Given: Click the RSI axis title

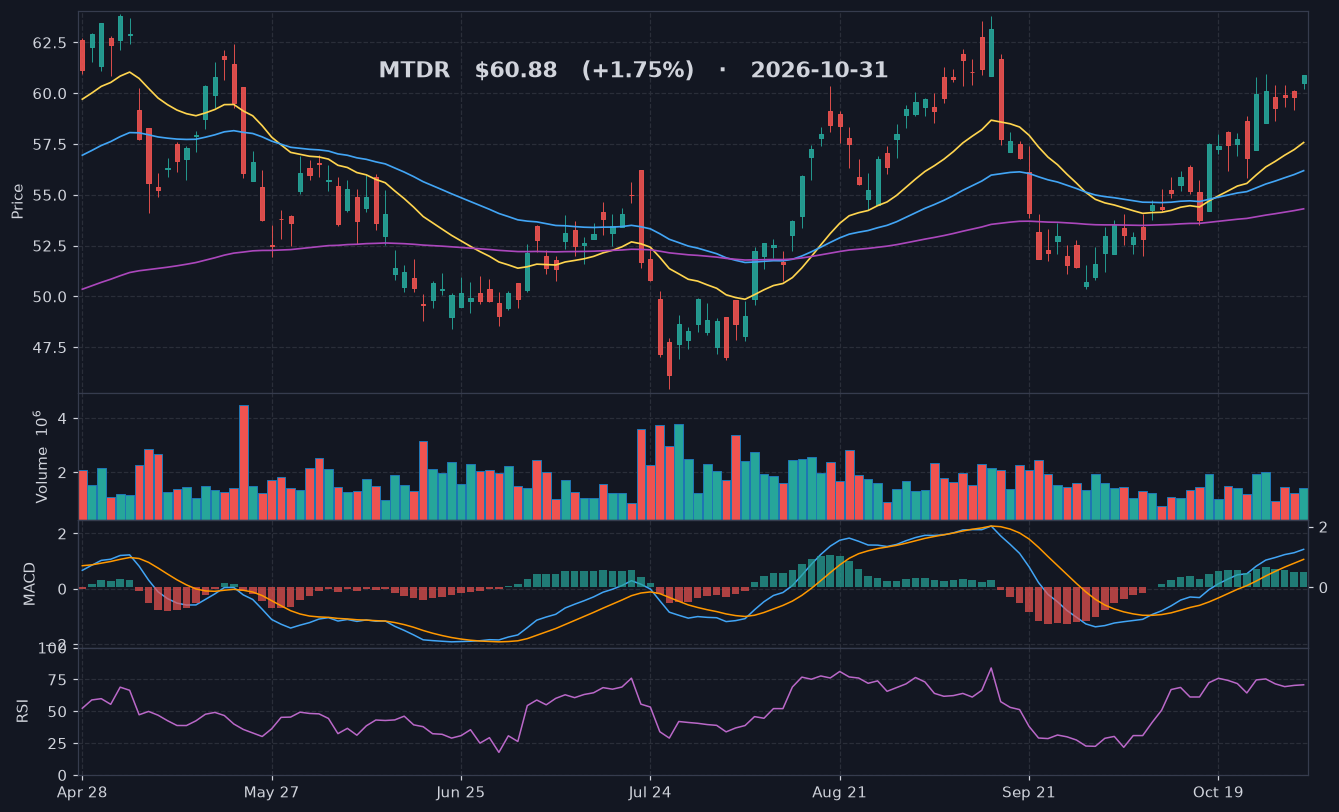Looking at the screenshot, I should click(22, 711).
